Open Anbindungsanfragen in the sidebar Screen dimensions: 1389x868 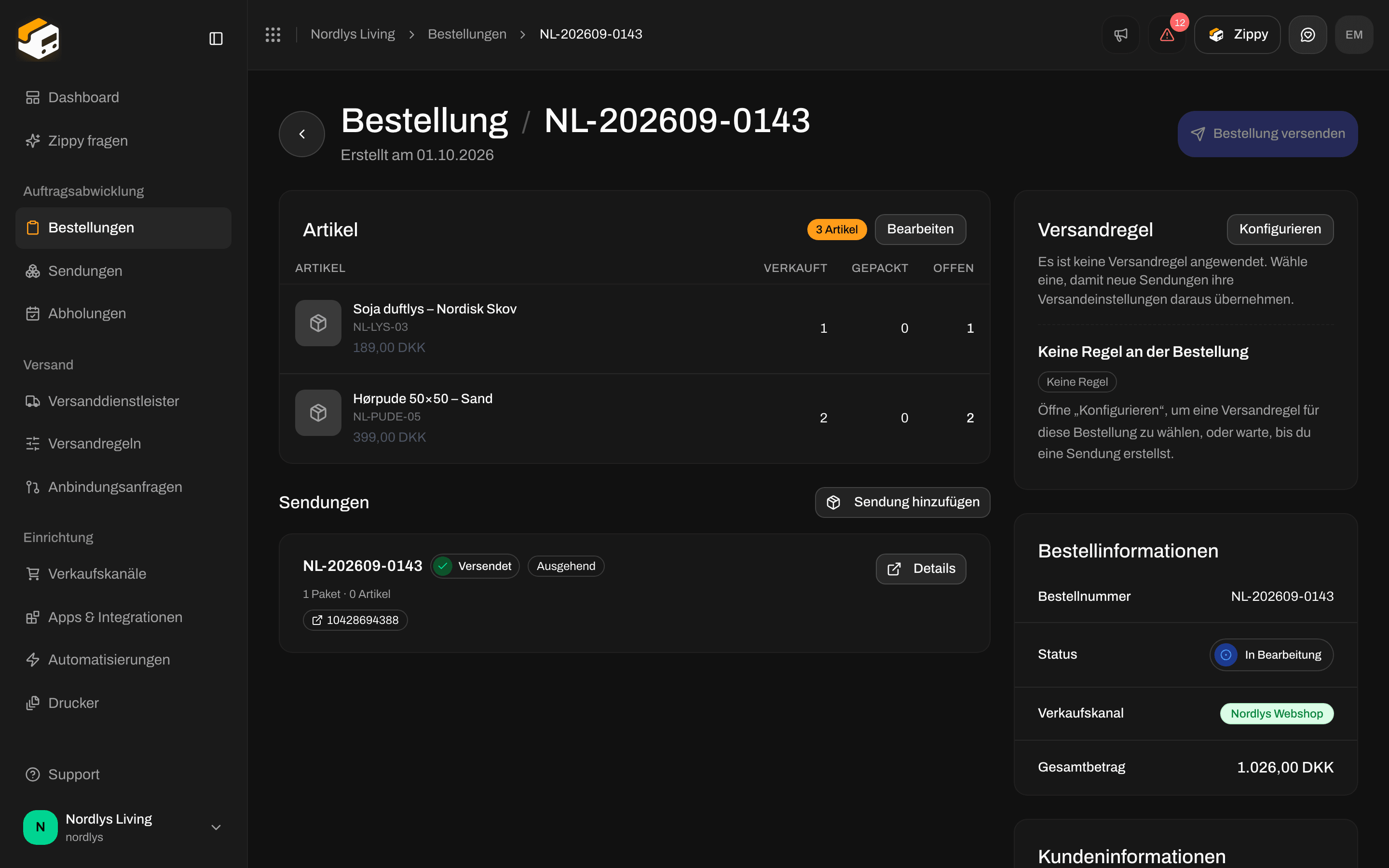click(x=123, y=487)
